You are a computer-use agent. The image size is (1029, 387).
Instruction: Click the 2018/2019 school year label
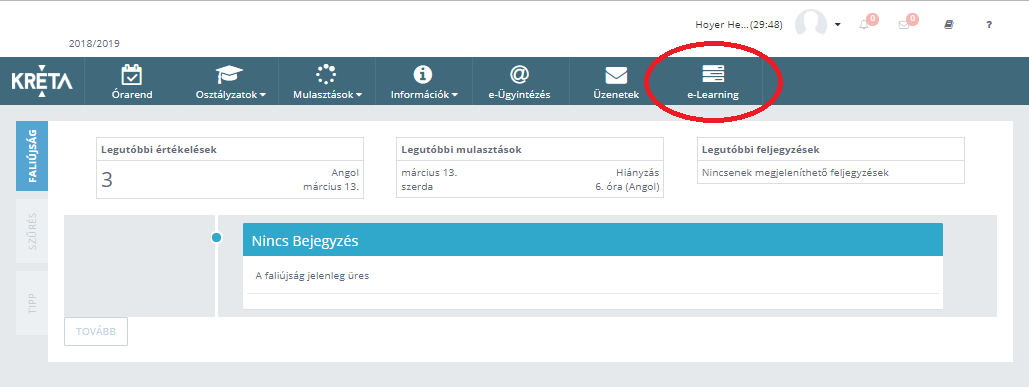click(x=94, y=44)
